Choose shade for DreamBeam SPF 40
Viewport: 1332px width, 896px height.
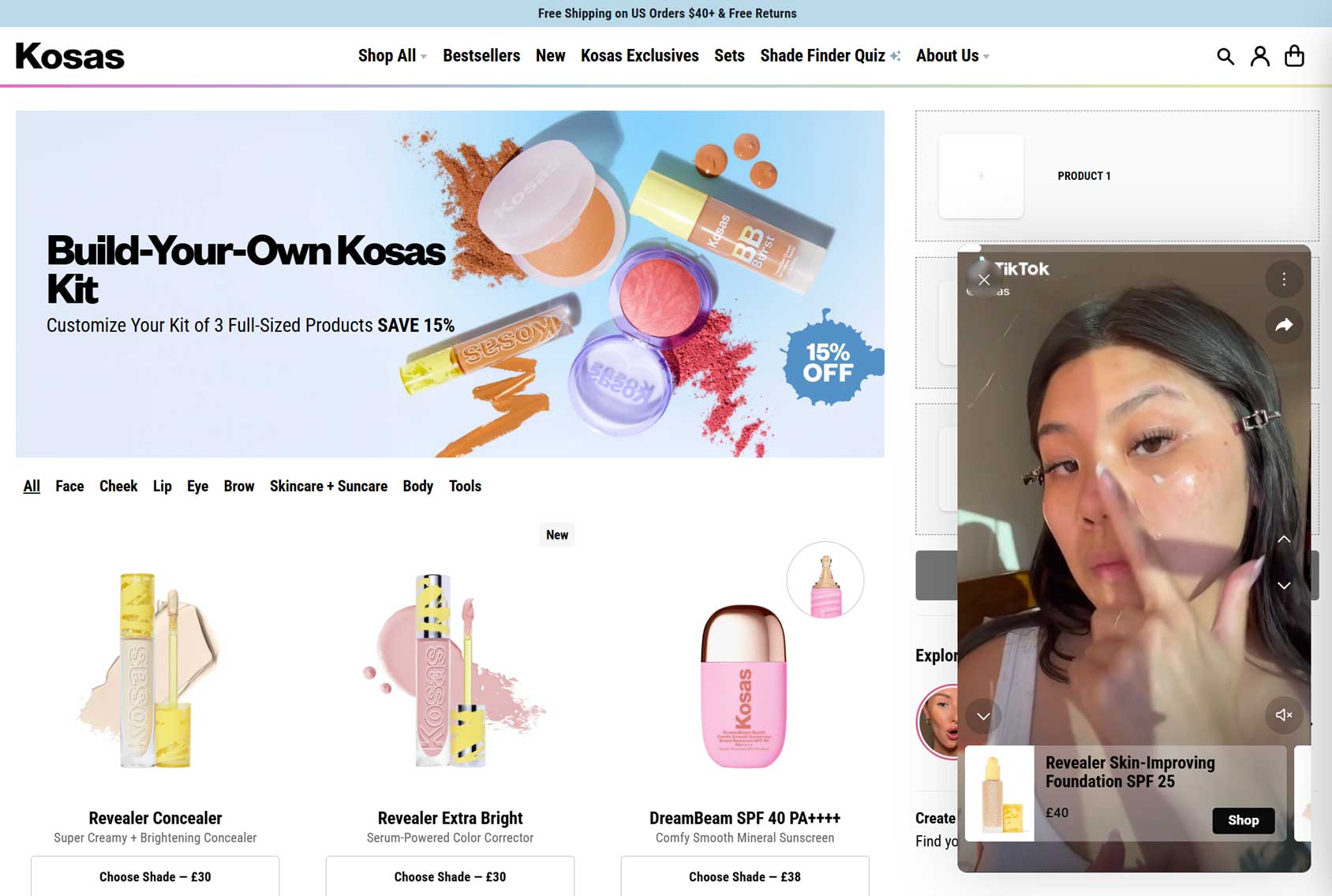745,875
